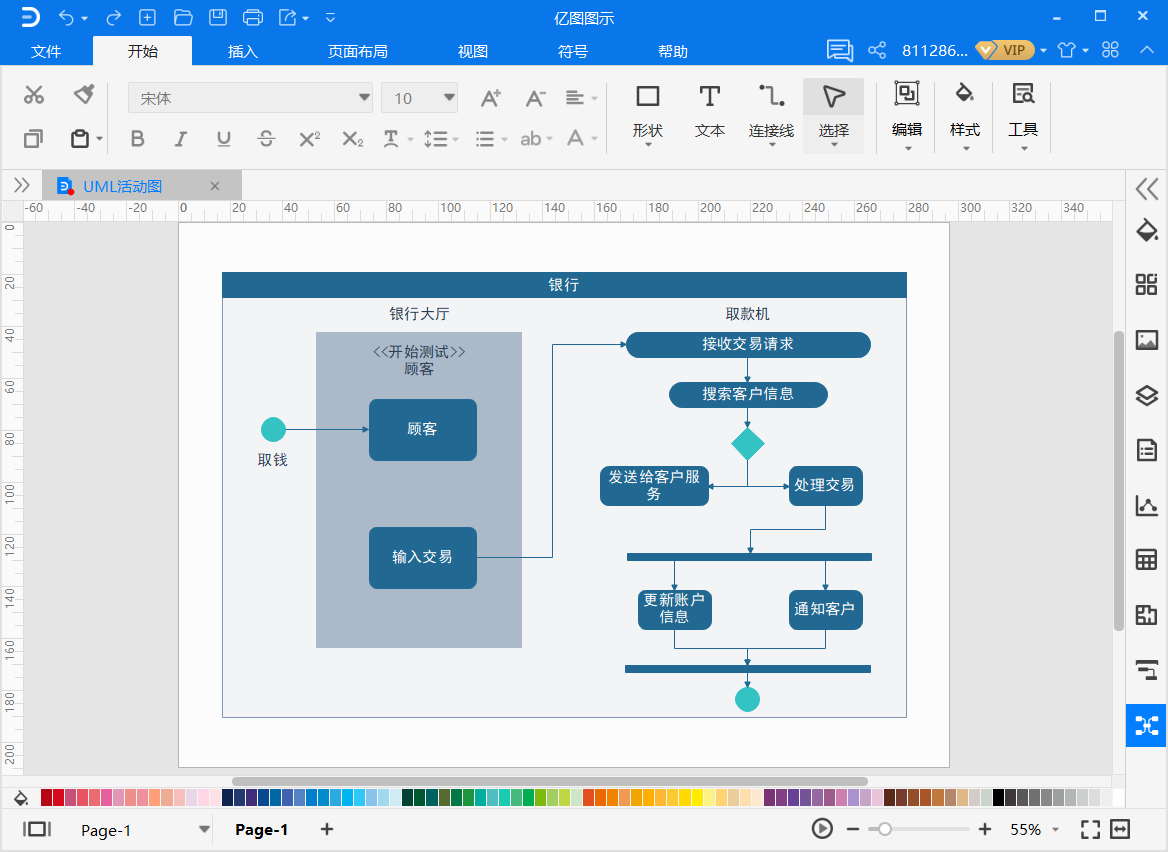Open the chart panel icon in right sidebar

point(1146,506)
